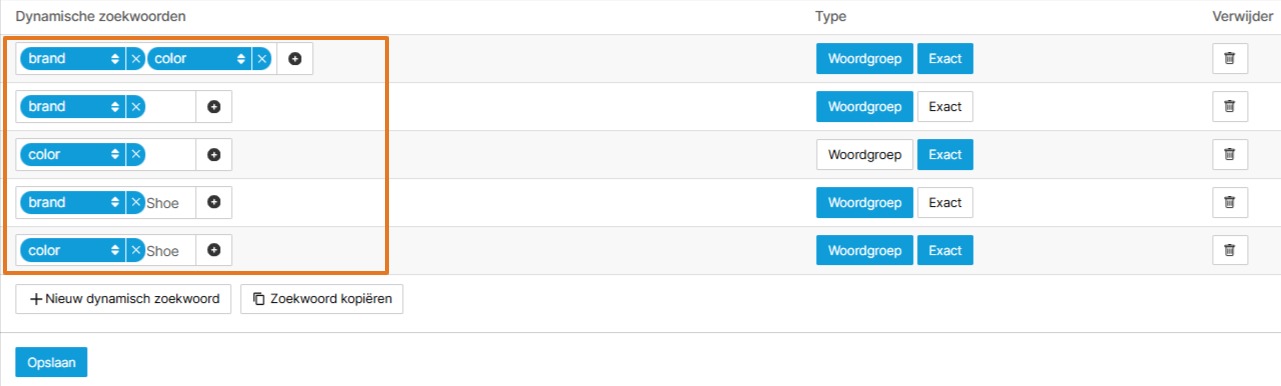
Task: Click the Opslaan button
Action: [52, 362]
